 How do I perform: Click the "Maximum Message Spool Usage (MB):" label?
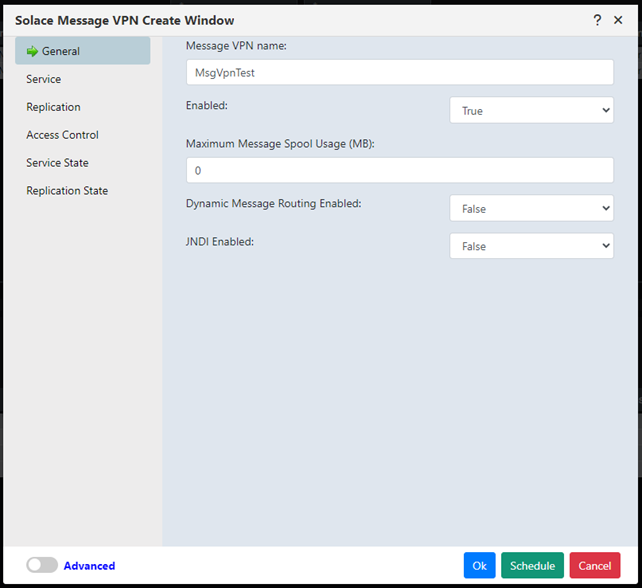click(280, 144)
